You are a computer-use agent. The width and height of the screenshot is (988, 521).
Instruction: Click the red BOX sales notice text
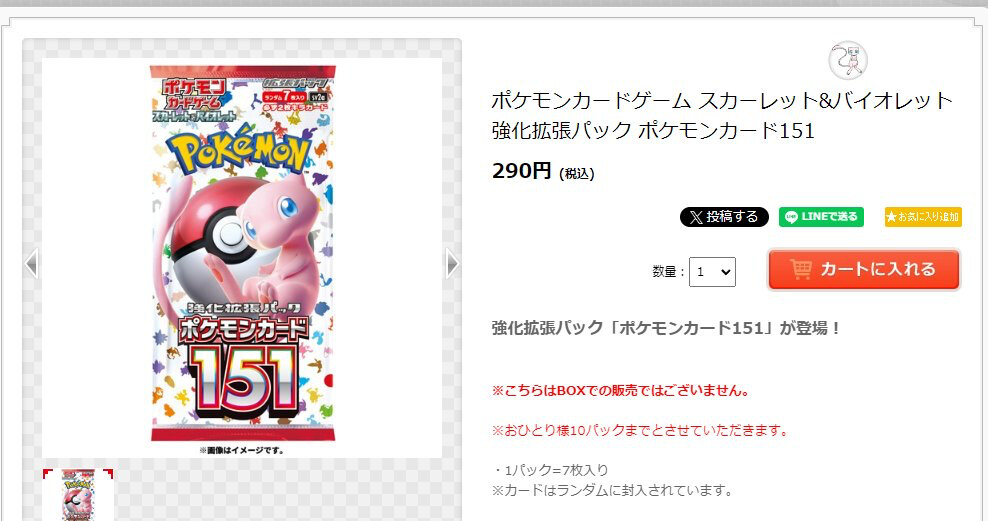coord(621,391)
